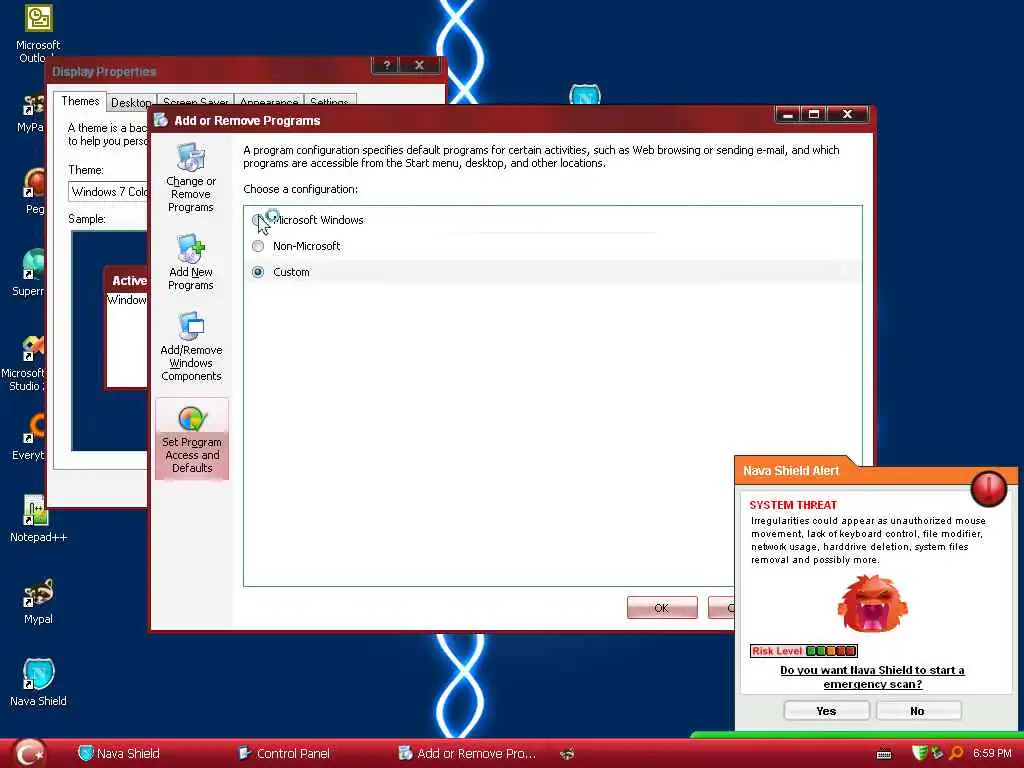Switch to Nava Shield taskbar button

[x=119, y=754]
